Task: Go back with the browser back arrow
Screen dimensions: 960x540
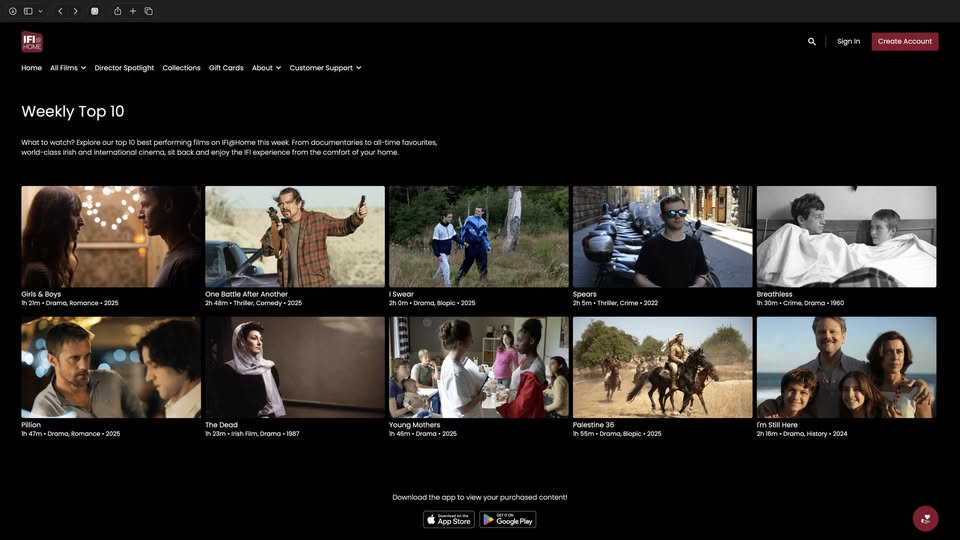Action: tap(60, 11)
